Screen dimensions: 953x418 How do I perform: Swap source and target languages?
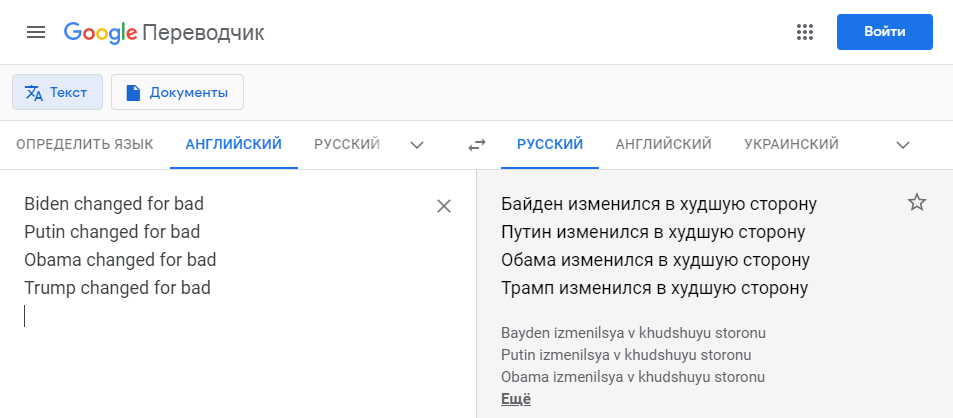(476, 145)
